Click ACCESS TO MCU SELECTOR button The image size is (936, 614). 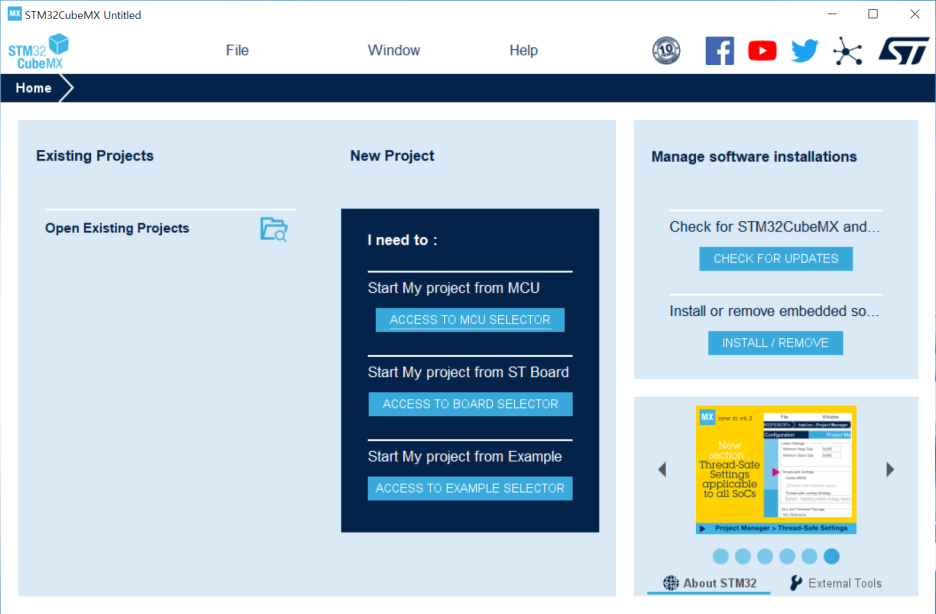tap(470, 320)
